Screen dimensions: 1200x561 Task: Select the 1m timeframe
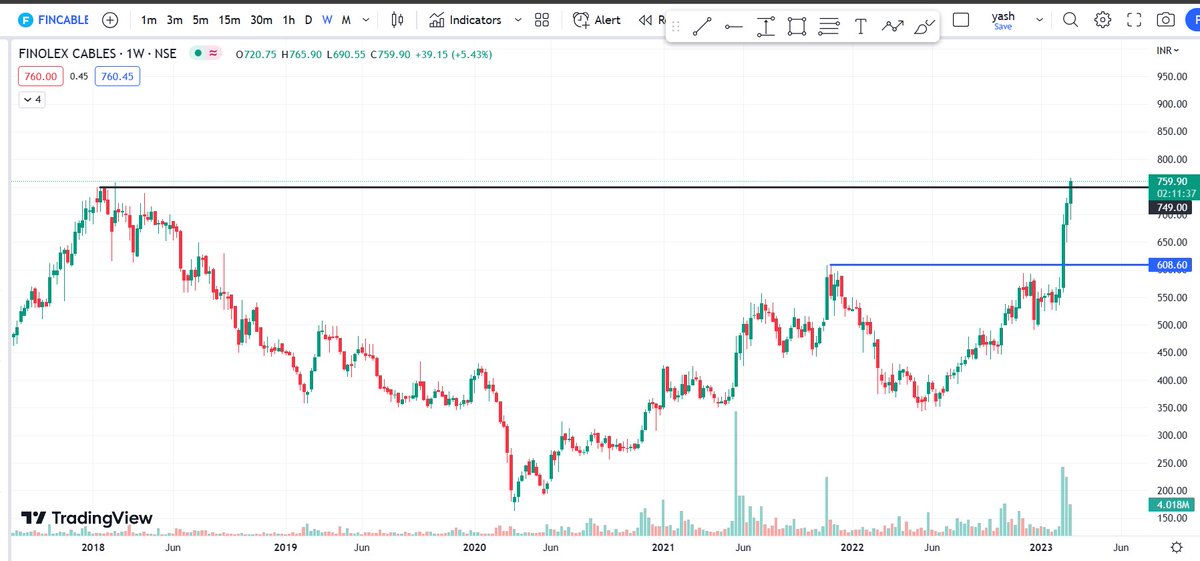point(148,20)
